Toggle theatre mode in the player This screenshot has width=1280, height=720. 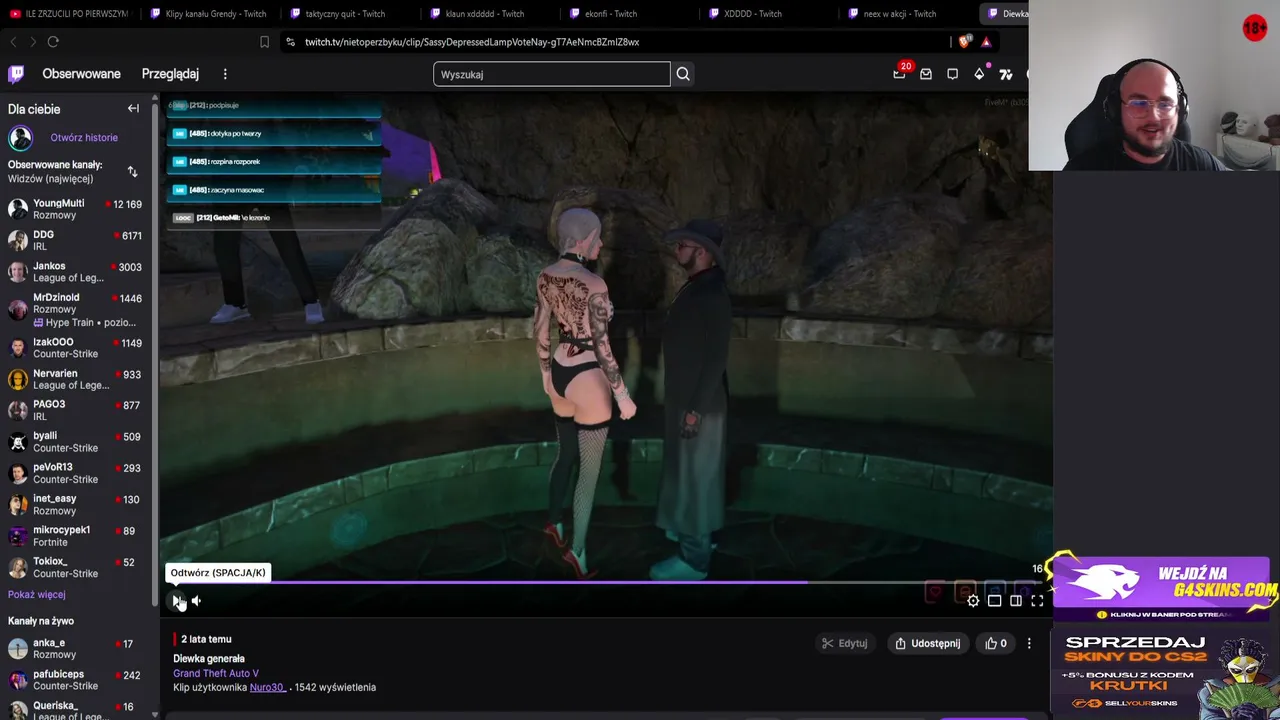point(994,601)
